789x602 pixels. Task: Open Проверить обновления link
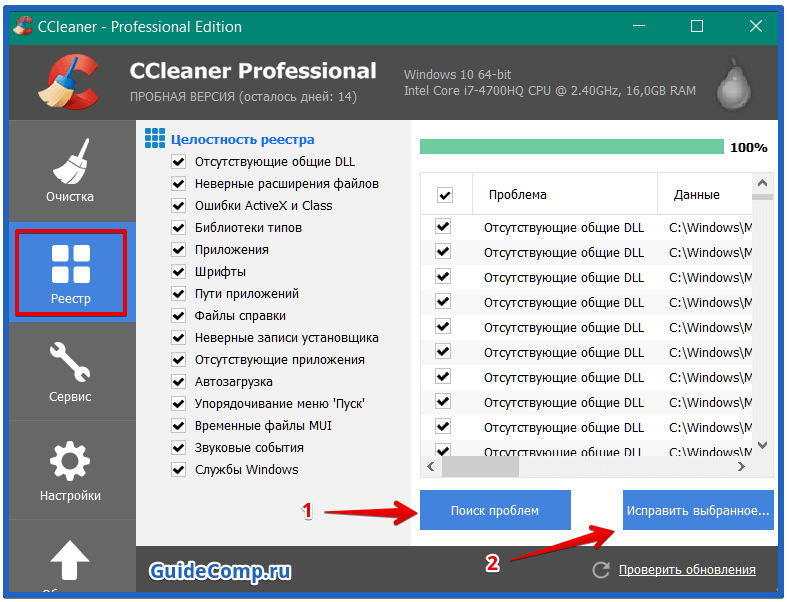tap(687, 570)
